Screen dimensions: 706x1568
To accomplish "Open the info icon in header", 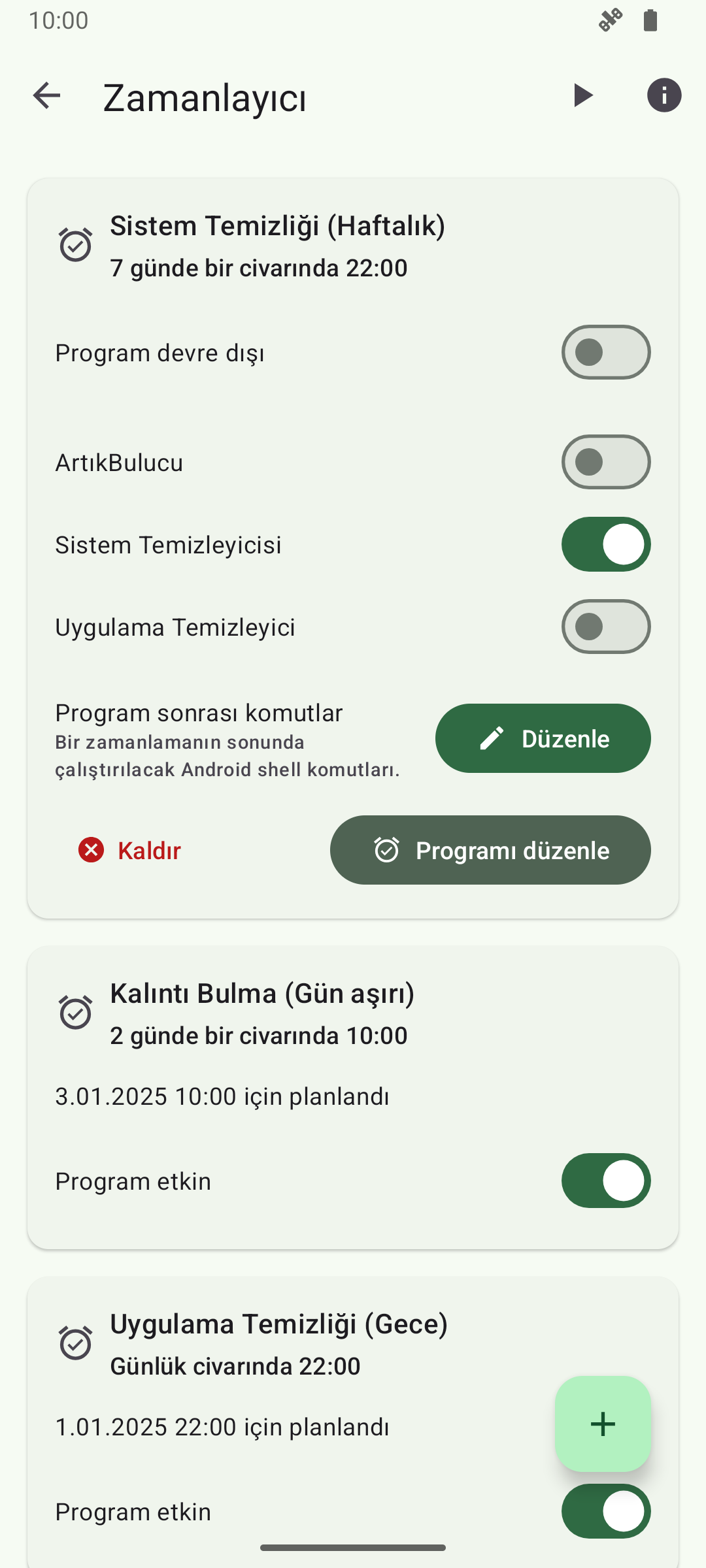I will 664,96.
